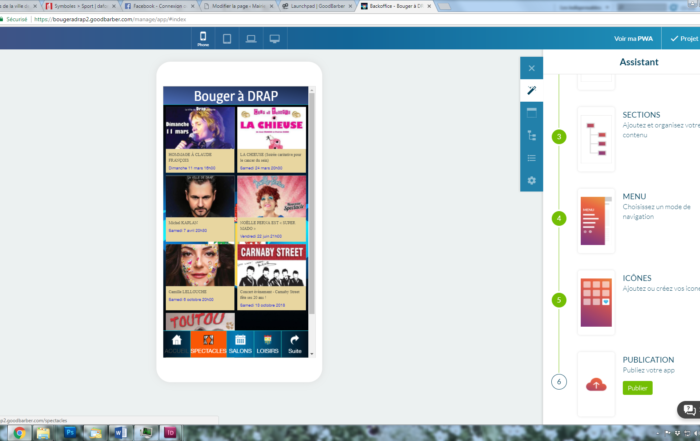Click the Icônes step thumbnail

coord(596,303)
